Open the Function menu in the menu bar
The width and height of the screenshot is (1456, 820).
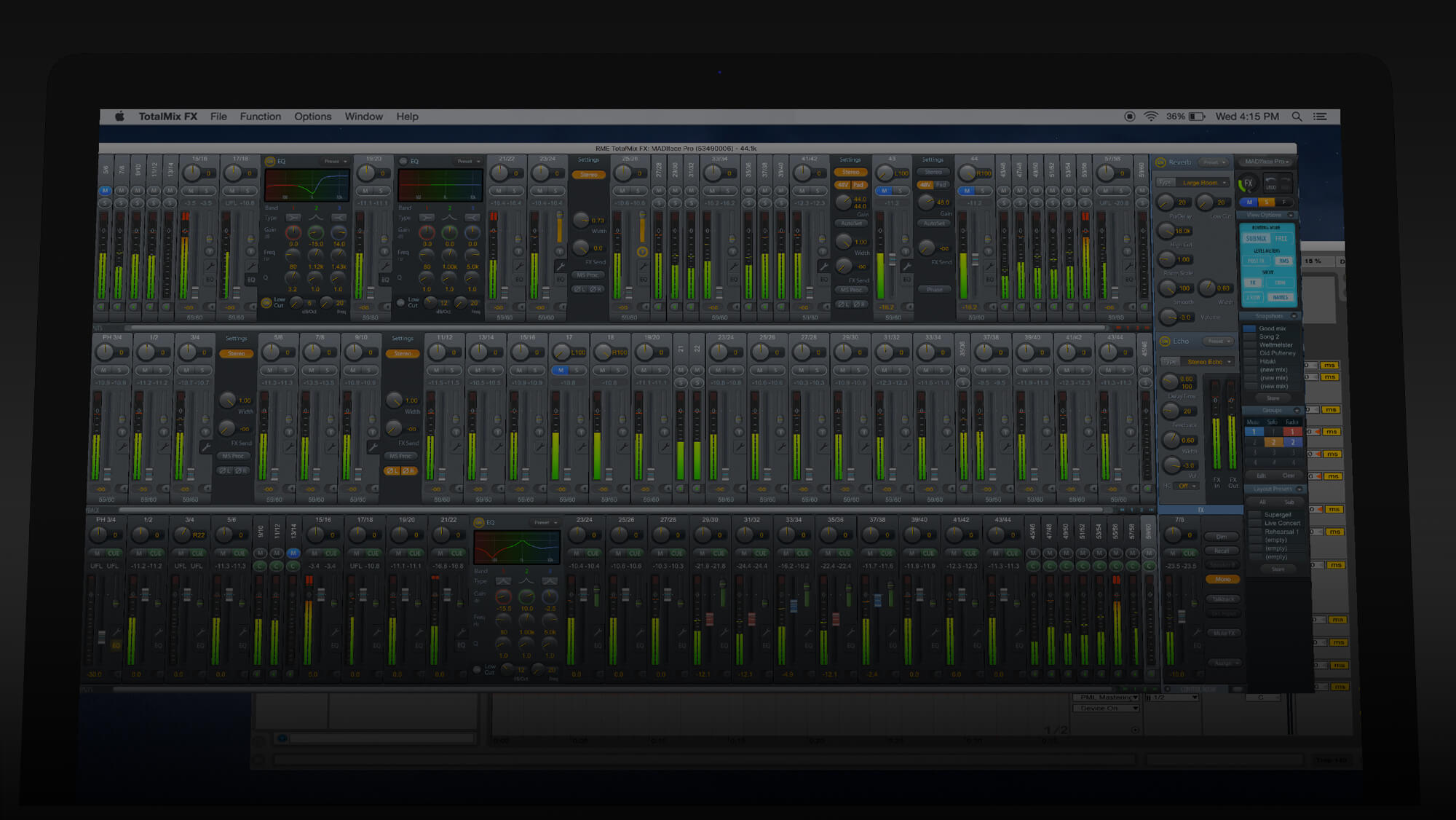[x=260, y=117]
